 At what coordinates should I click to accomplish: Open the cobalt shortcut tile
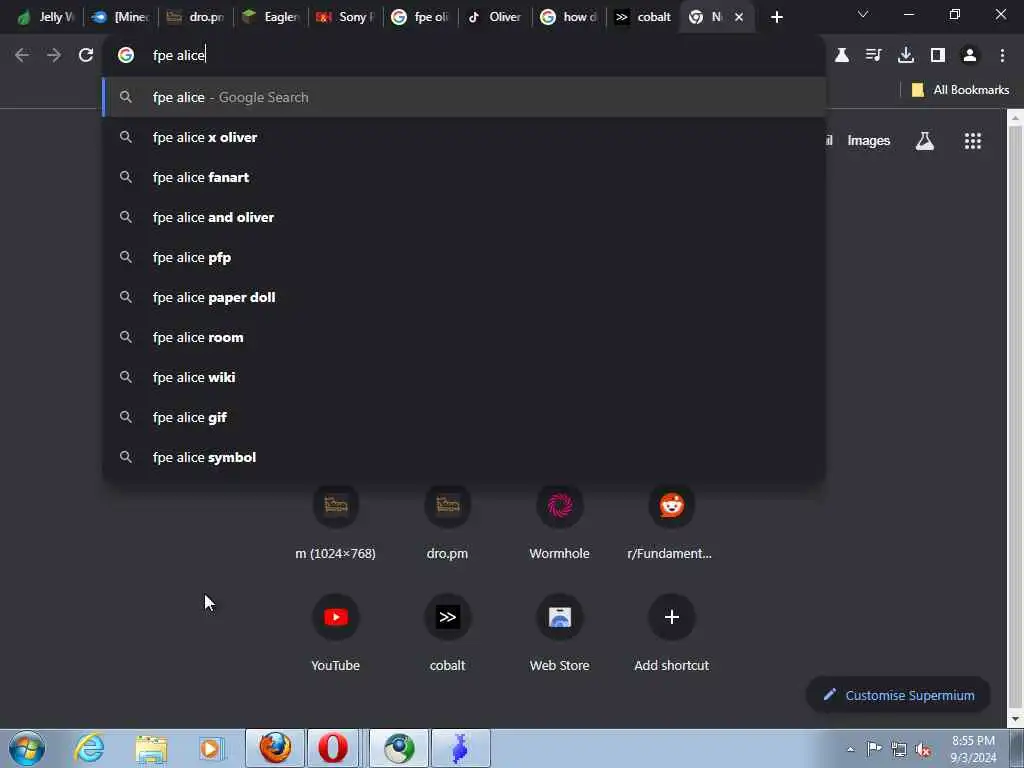tap(447, 632)
